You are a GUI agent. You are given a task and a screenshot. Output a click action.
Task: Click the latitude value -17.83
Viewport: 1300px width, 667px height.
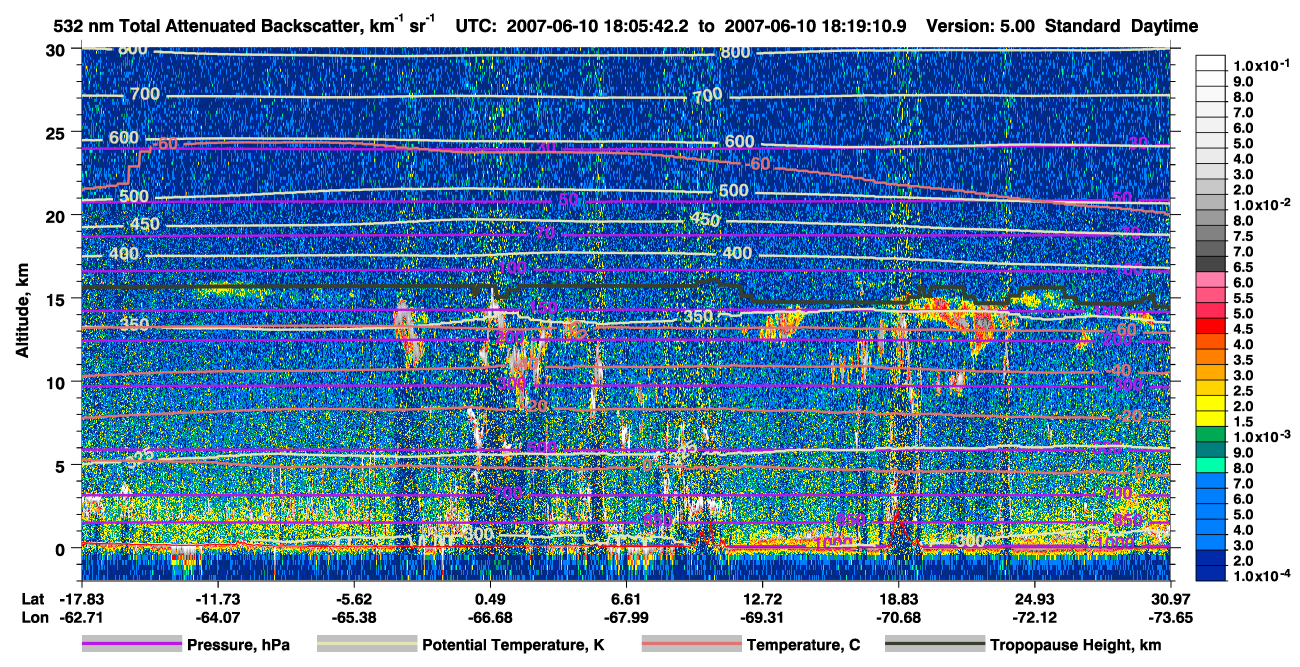(x=82, y=599)
